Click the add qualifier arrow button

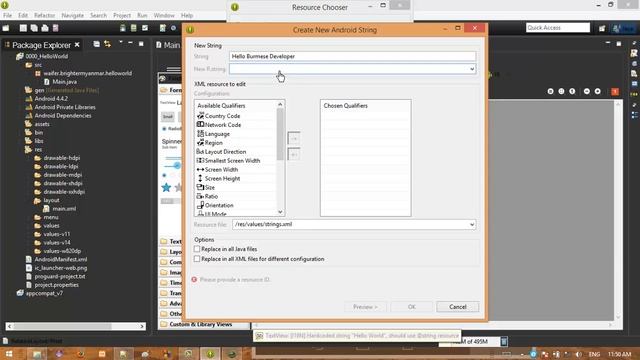(294, 138)
